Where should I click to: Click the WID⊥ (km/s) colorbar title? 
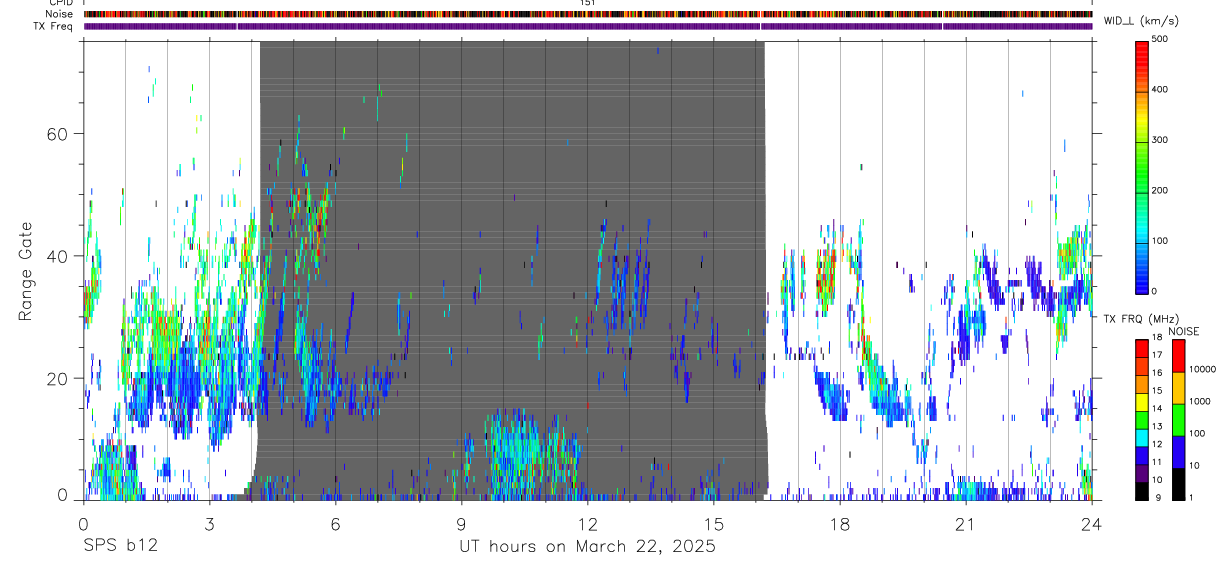pos(1141,22)
